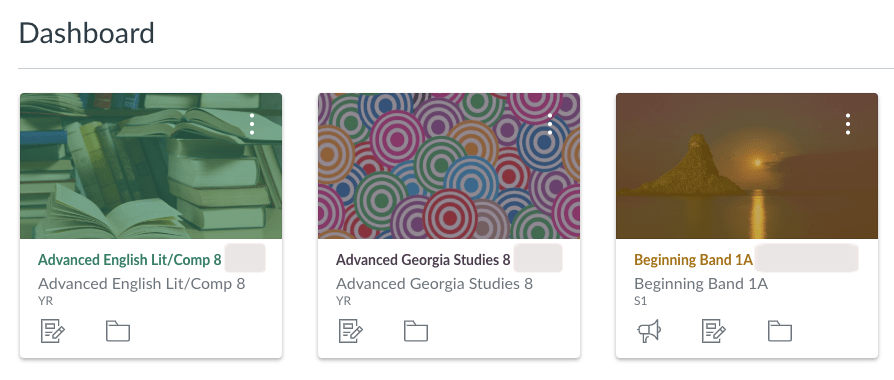This screenshot has width=894, height=380.
Task: Open Files folder icon on Advanced English Lit/Comp 8 card
Action: coord(118,331)
